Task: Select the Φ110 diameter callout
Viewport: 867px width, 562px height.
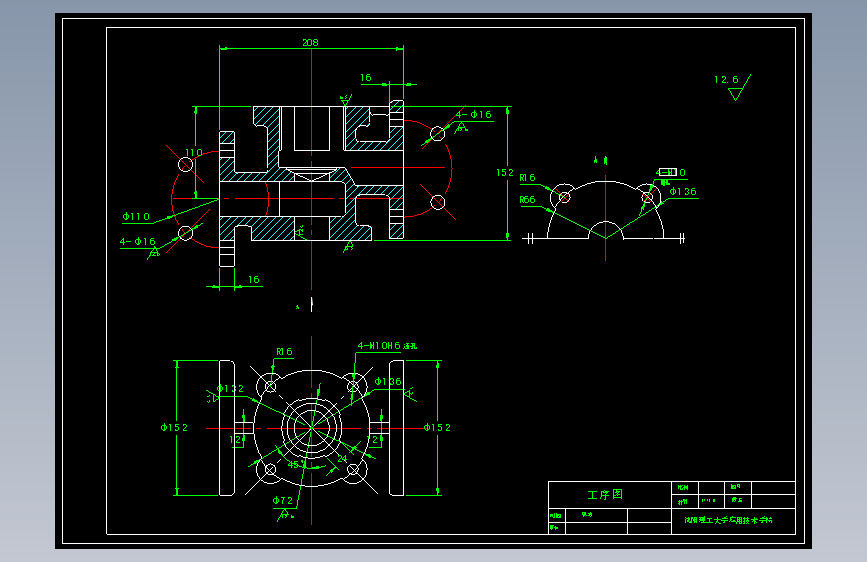Action: click(x=136, y=216)
